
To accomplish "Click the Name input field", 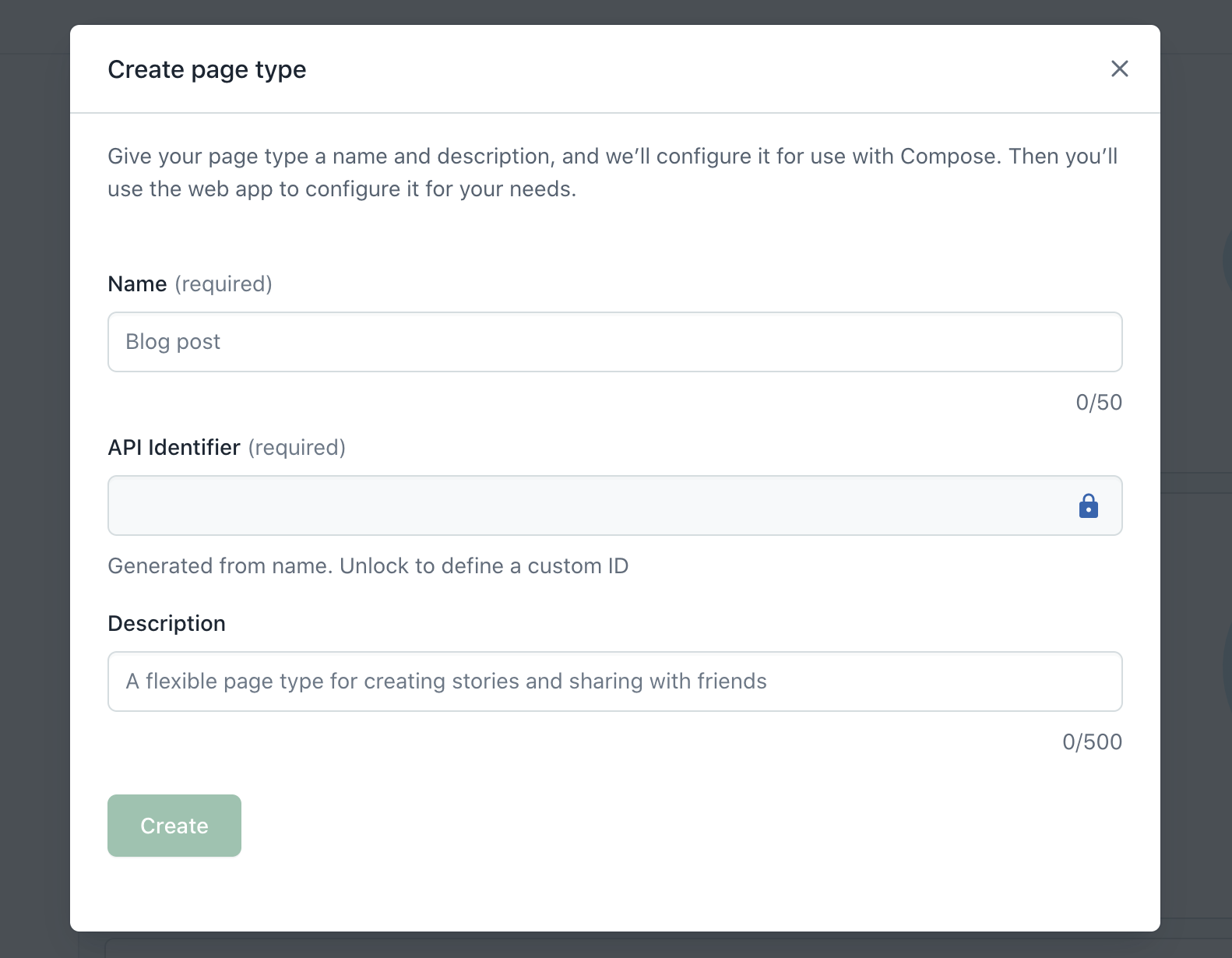I will pos(614,342).
